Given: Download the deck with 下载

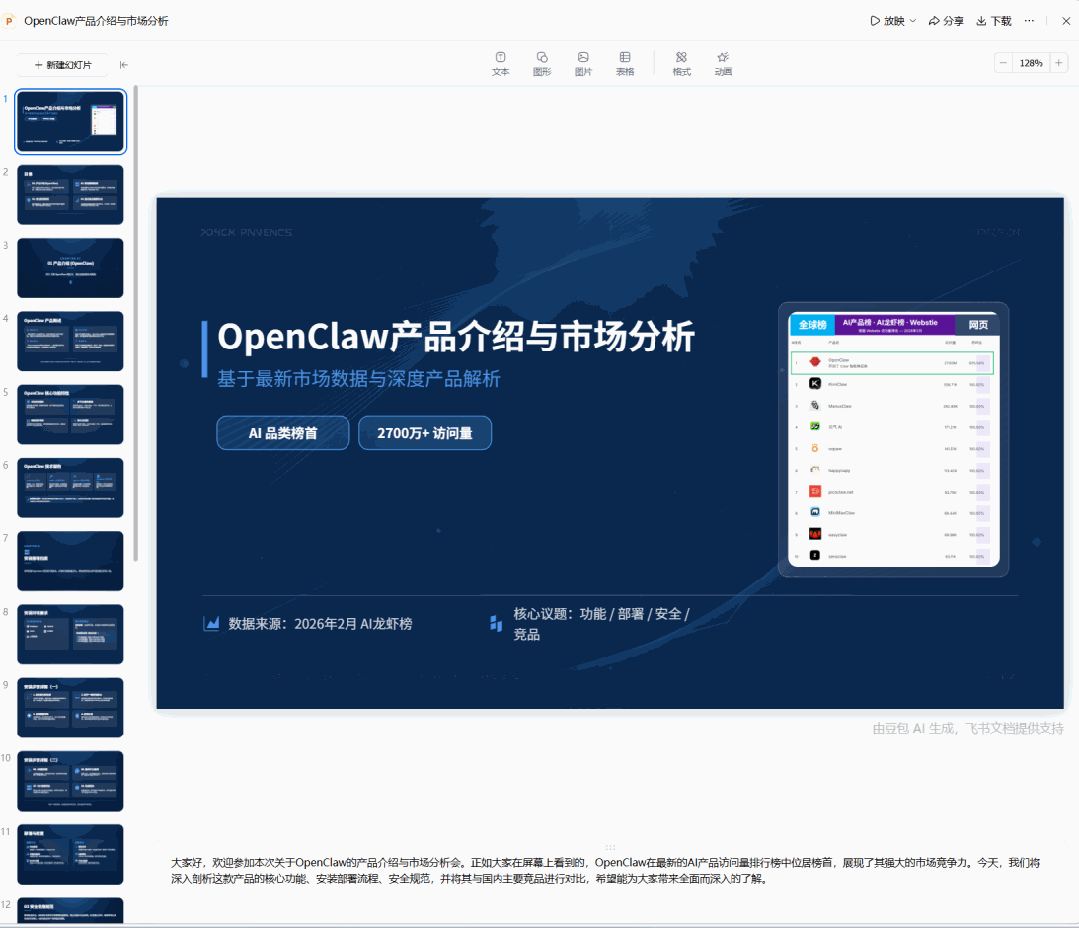Looking at the screenshot, I should (994, 21).
